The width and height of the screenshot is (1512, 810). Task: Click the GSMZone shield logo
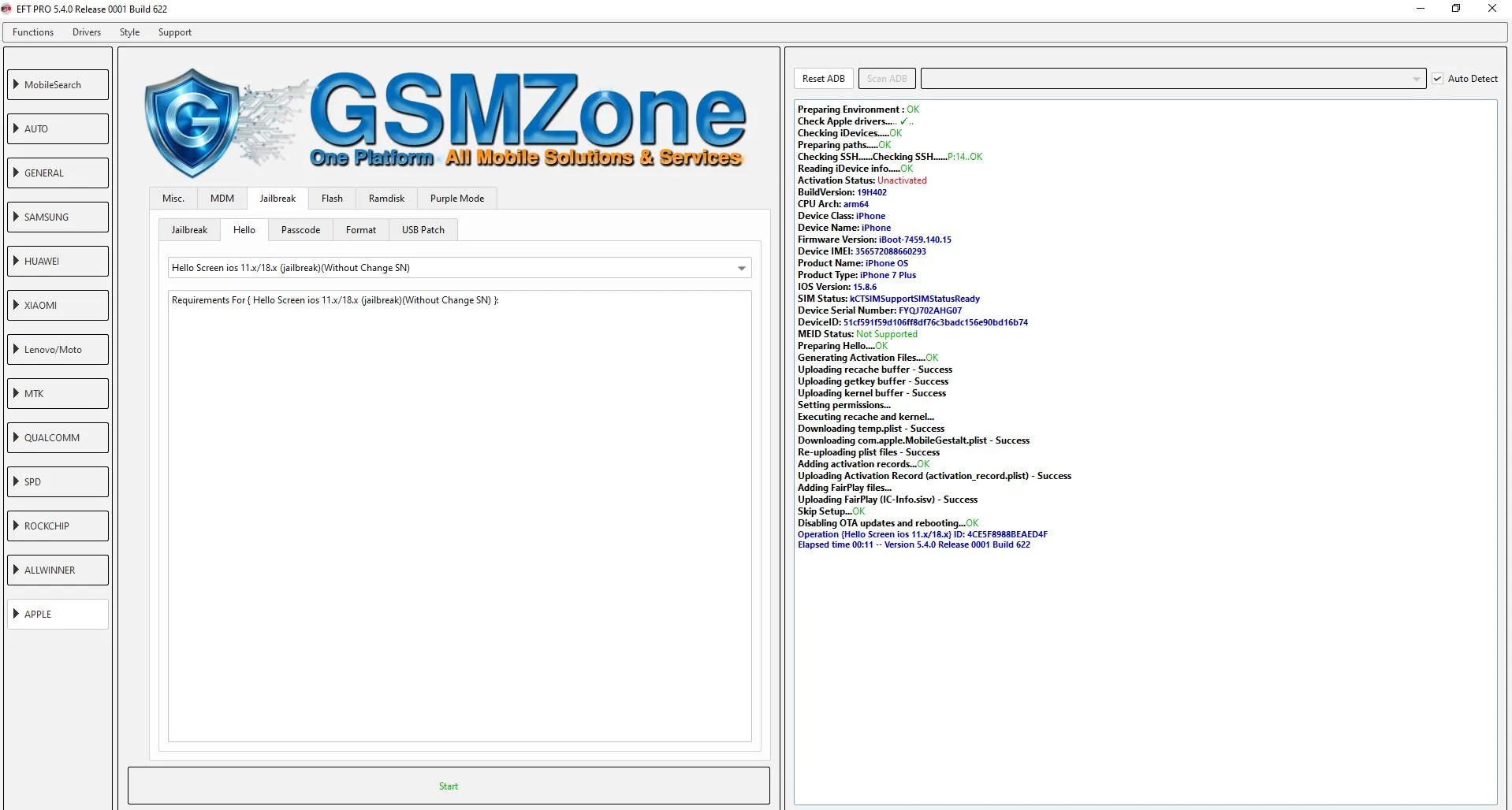(x=192, y=122)
